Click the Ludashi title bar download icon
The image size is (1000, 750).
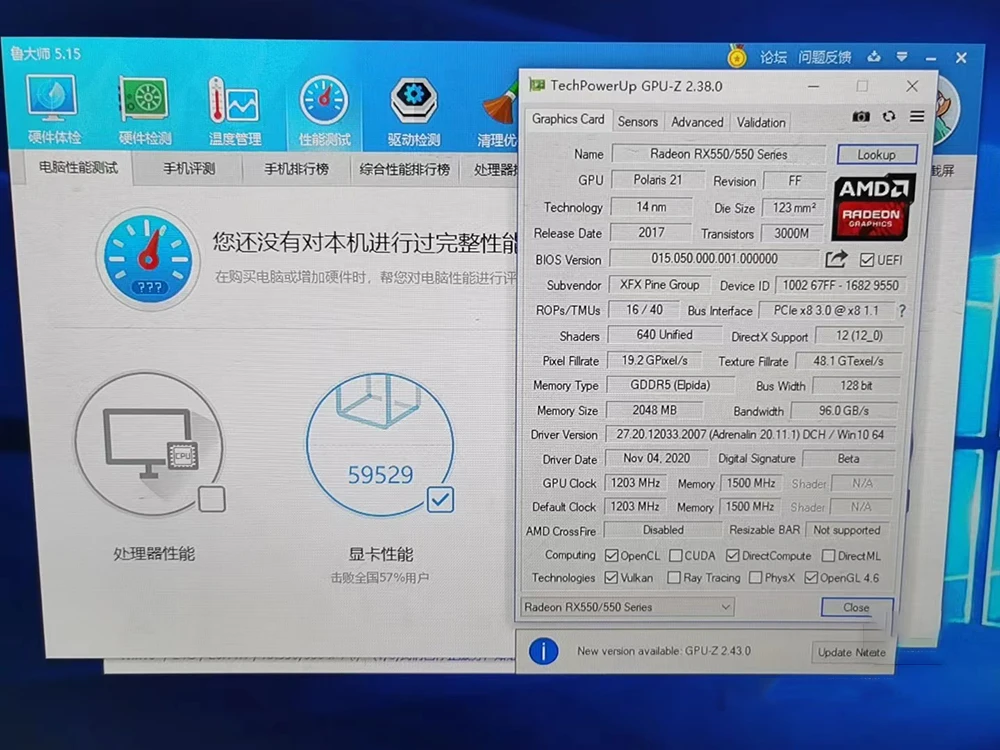tap(874, 57)
